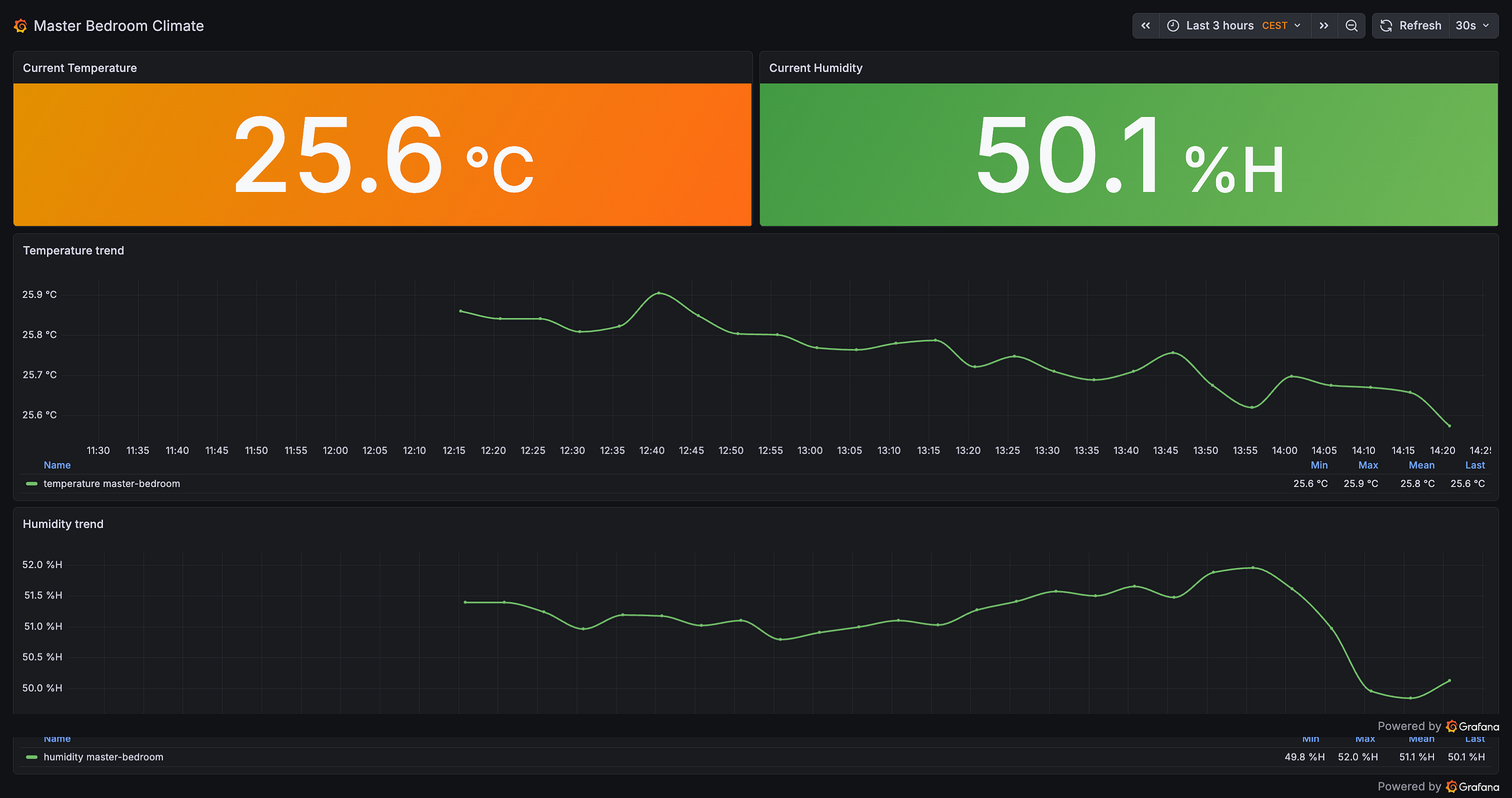Viewport: 1512px width, 798px height.
Task: Open the Humidity trend panel title
Action: pos(63,524)
